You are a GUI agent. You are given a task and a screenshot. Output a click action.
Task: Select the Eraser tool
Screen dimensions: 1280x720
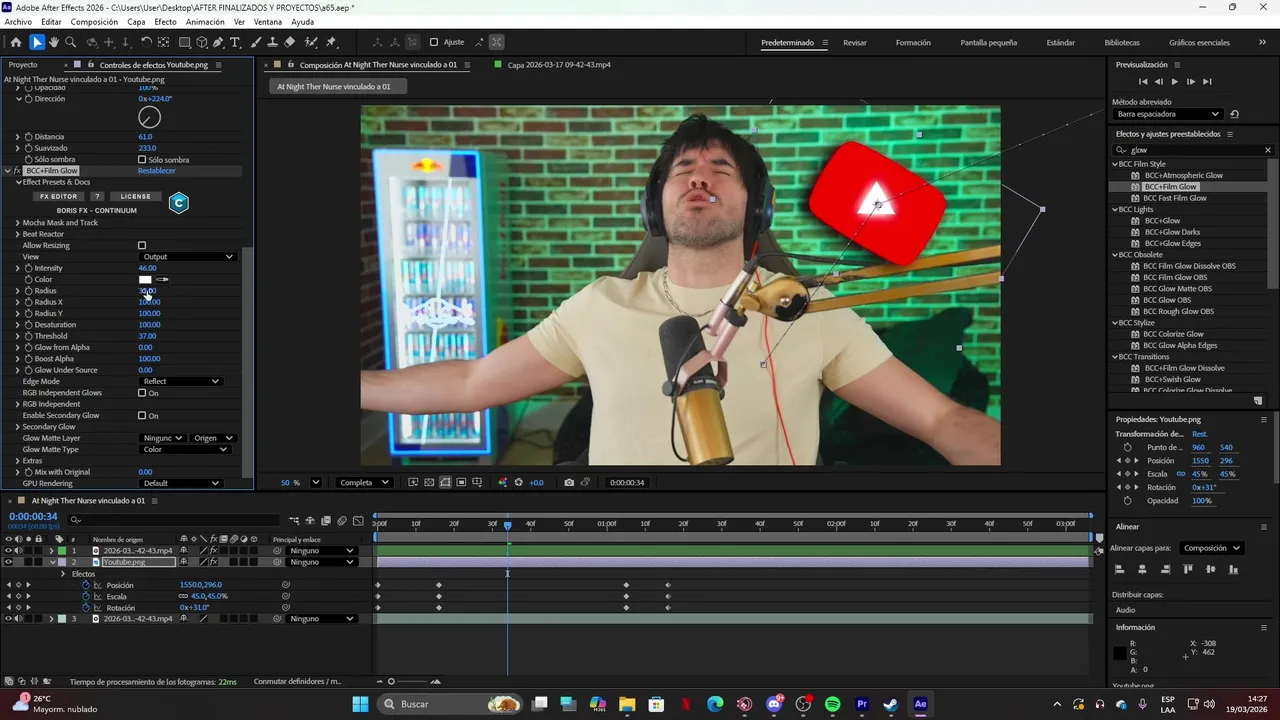290,42
